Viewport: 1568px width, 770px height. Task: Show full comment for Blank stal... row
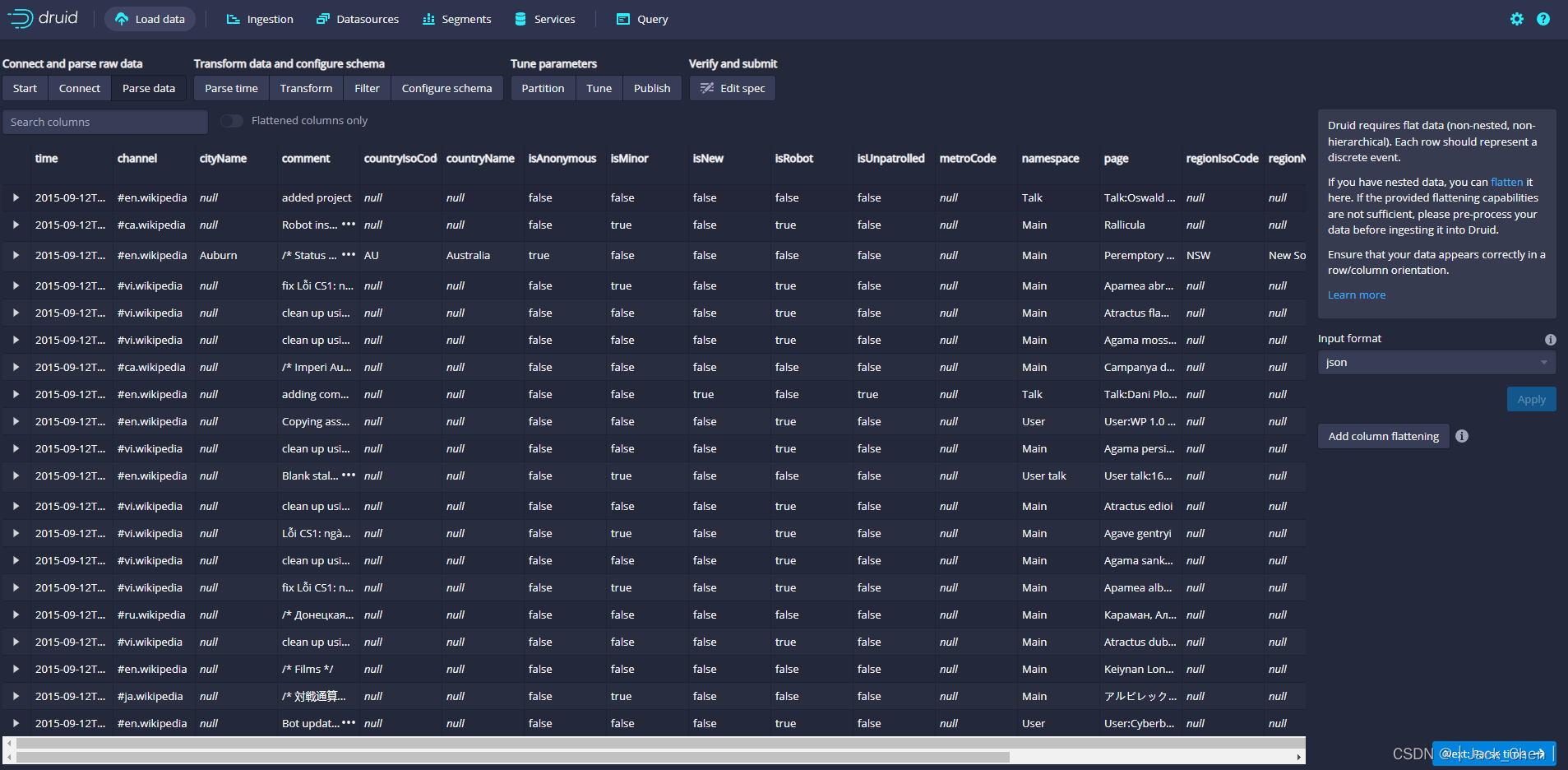coord(349,475)
